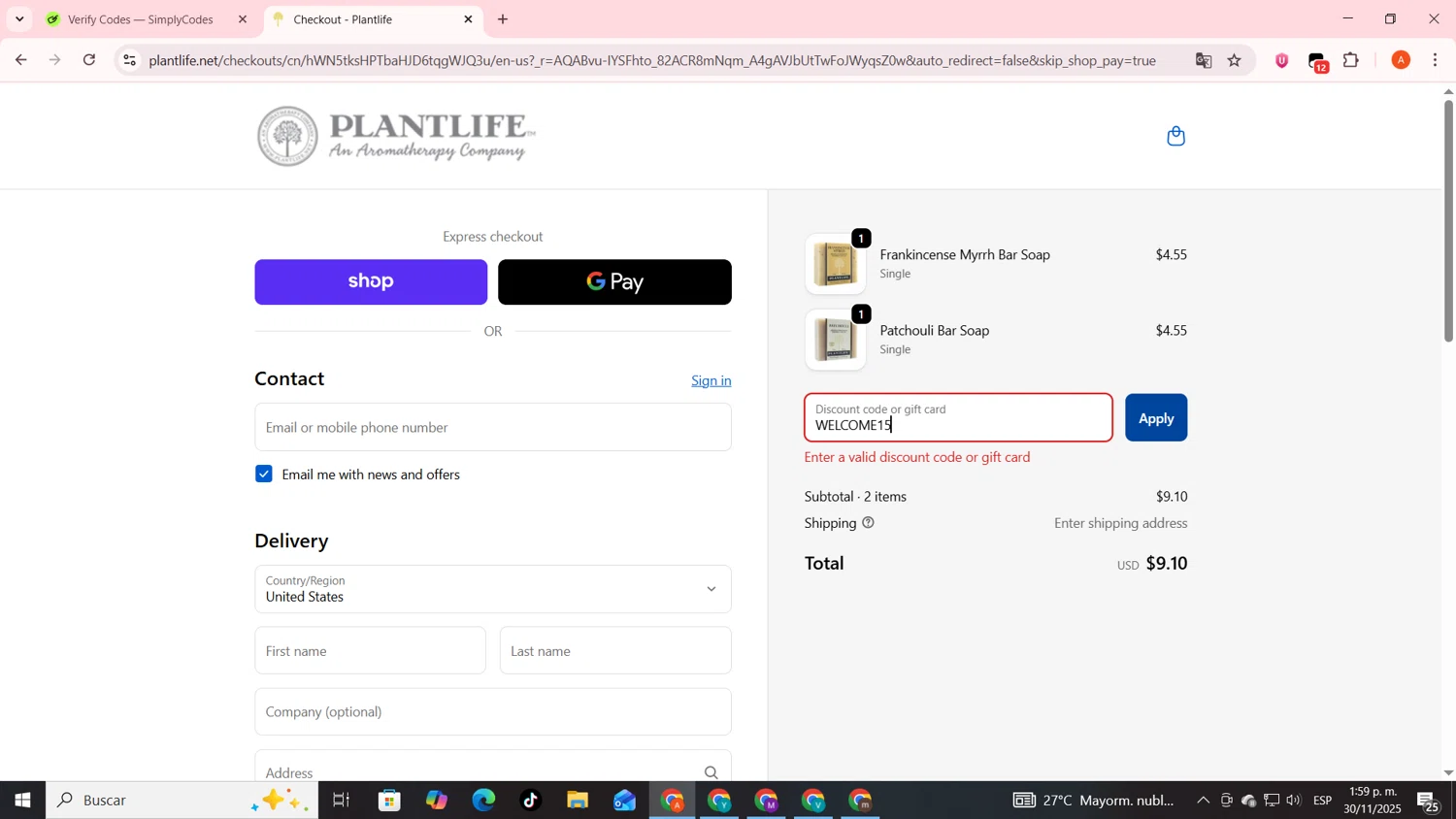This screenshot has width=1456, height=819.
Task: Click the invalid discount code error message
Action: 917,457
